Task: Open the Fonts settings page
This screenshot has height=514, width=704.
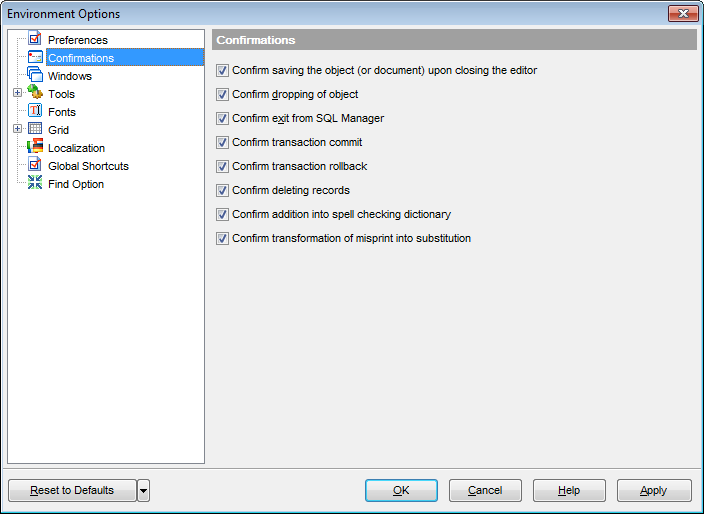Action: point(62,112)
